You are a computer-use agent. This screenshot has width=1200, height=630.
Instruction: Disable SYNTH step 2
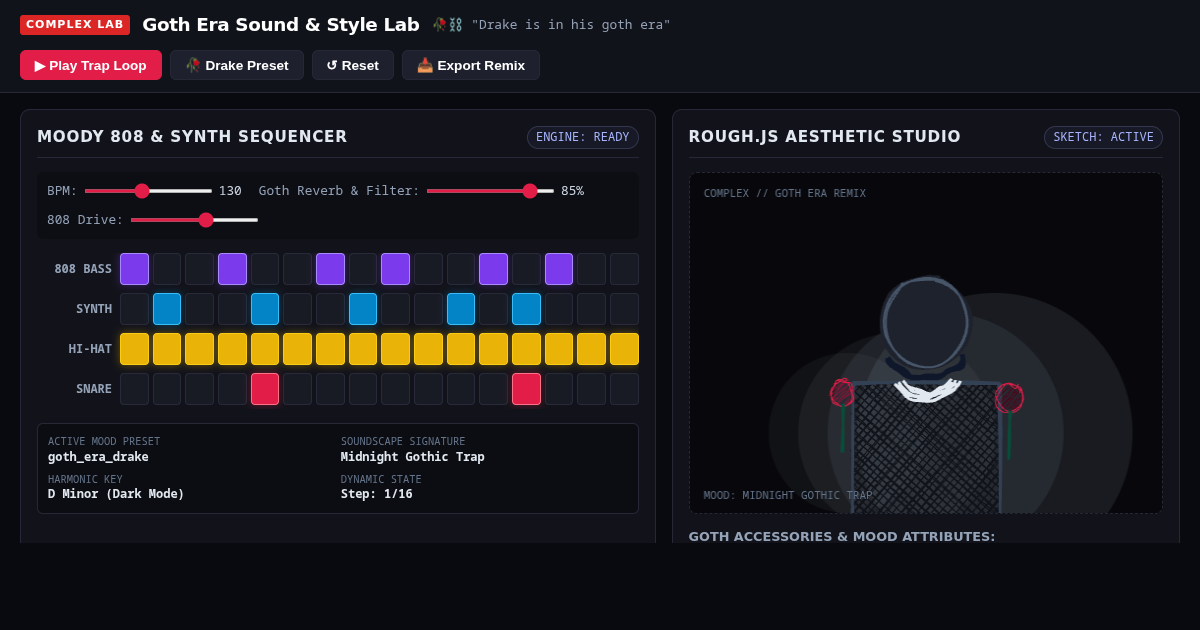(167, 309)
